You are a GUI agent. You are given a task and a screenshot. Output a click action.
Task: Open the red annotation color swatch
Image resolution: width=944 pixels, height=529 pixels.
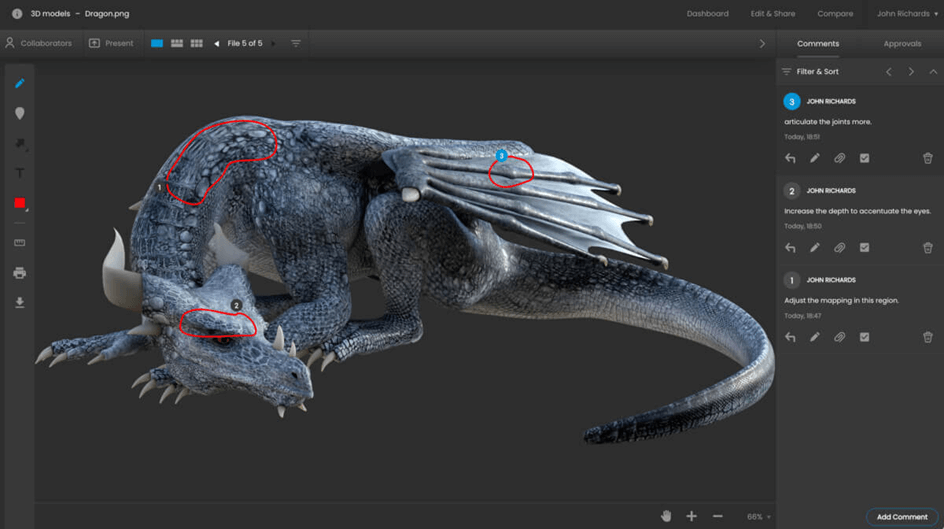tap(20, 203)
